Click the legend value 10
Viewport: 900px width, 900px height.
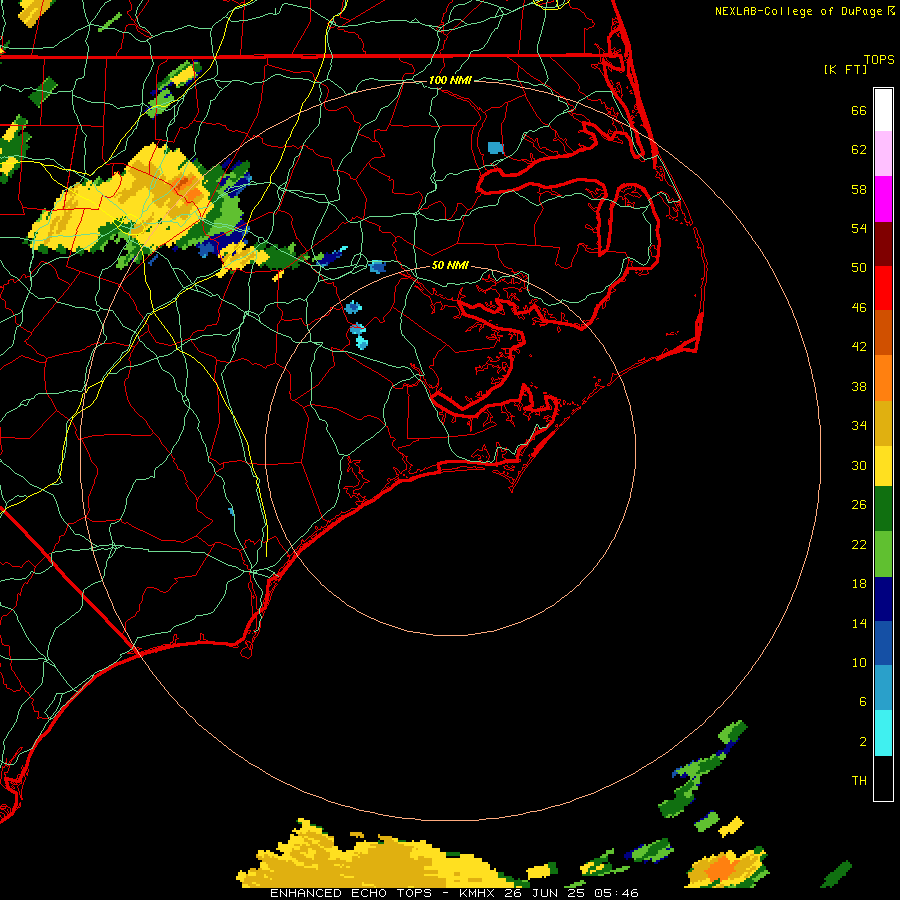click(x=859, y=662)
